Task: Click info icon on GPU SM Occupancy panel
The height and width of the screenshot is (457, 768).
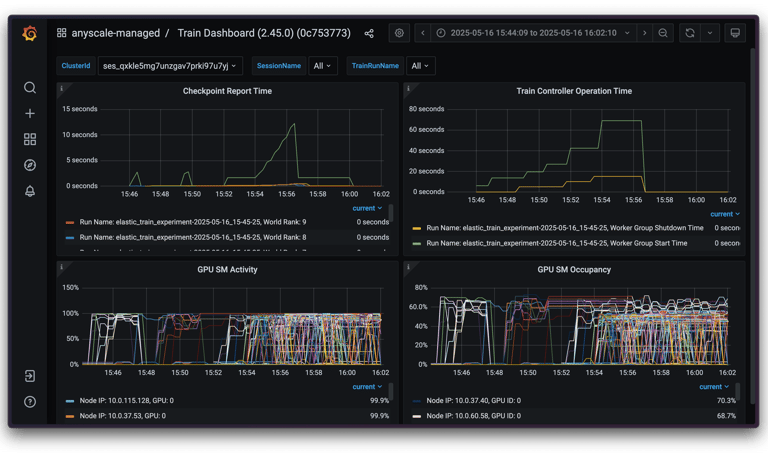Action: click(408, 267)
